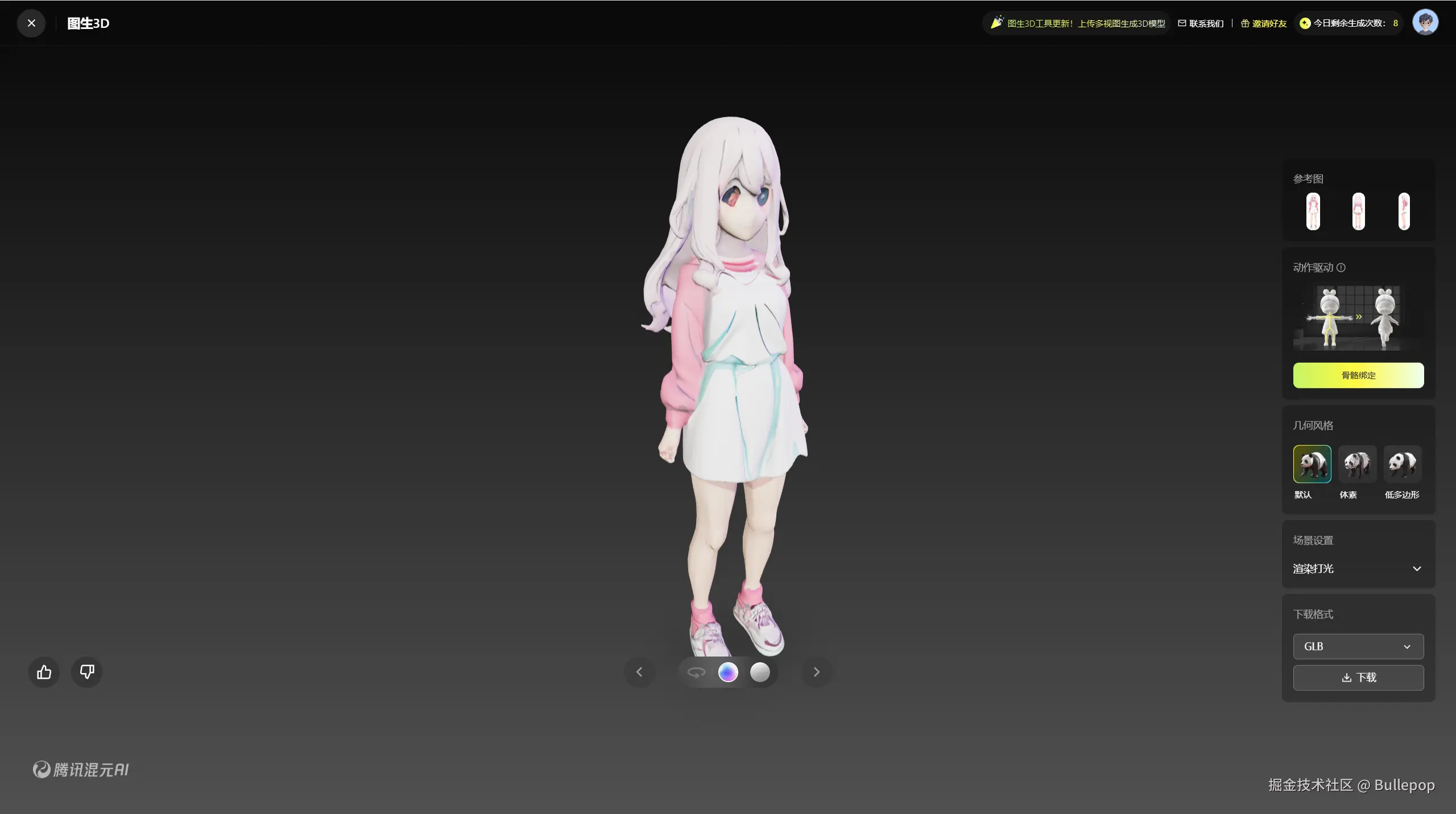
Task: Close the 图生3D viewer with X
Action: [31, 23]
